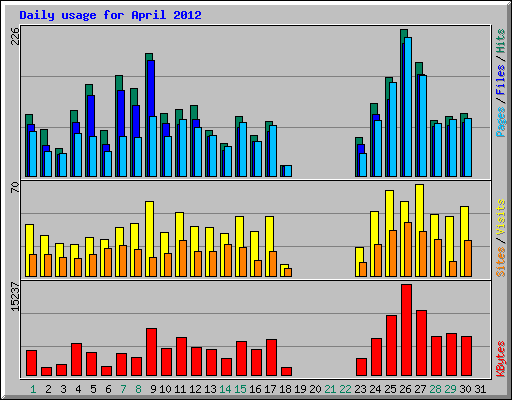Viewport: 512px width, 400px height.
Task: Click the green 'Hits' legend word
Action: 501,41
